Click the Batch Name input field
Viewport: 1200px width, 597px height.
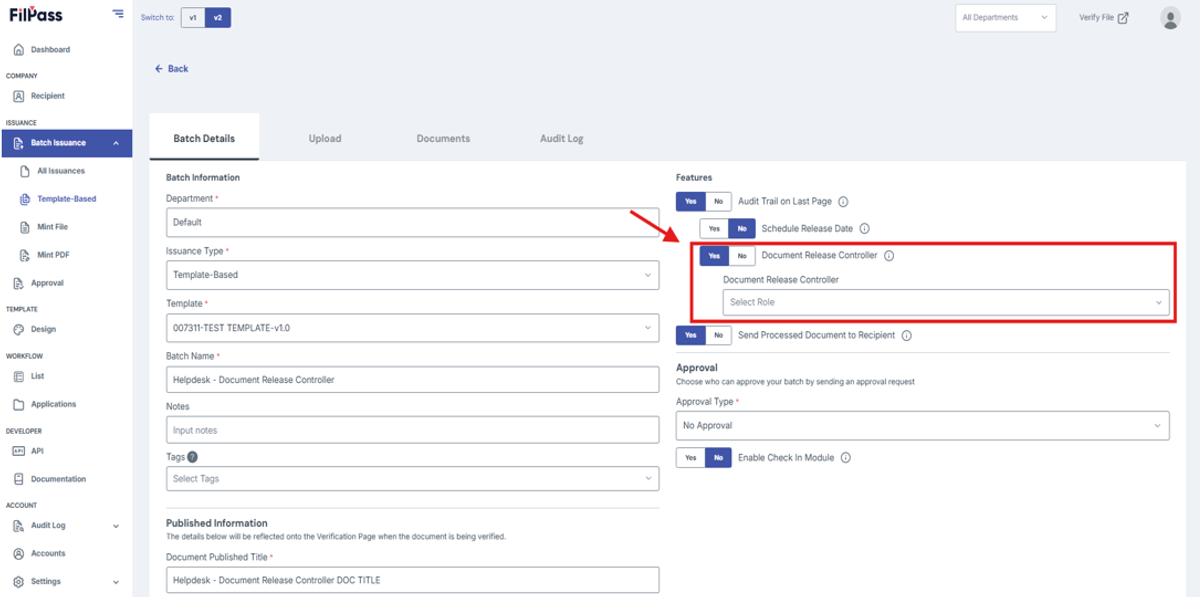tap(412, 380)
